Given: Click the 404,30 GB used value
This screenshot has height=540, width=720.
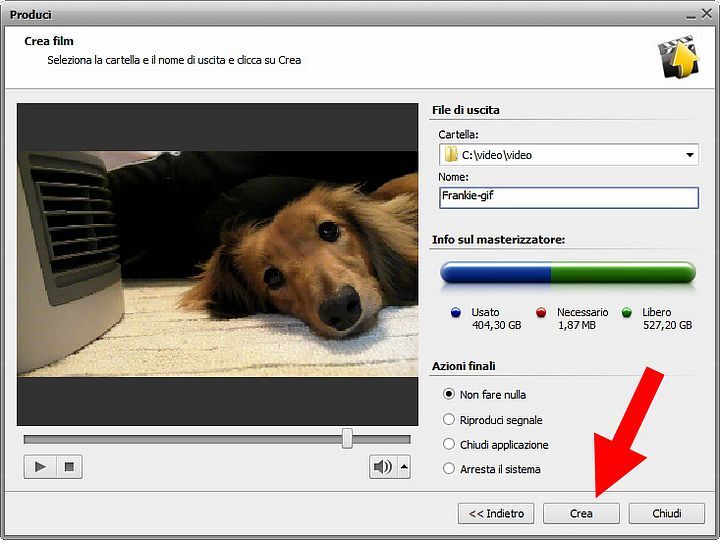Looking at the screenshot, I should (496, 325).
